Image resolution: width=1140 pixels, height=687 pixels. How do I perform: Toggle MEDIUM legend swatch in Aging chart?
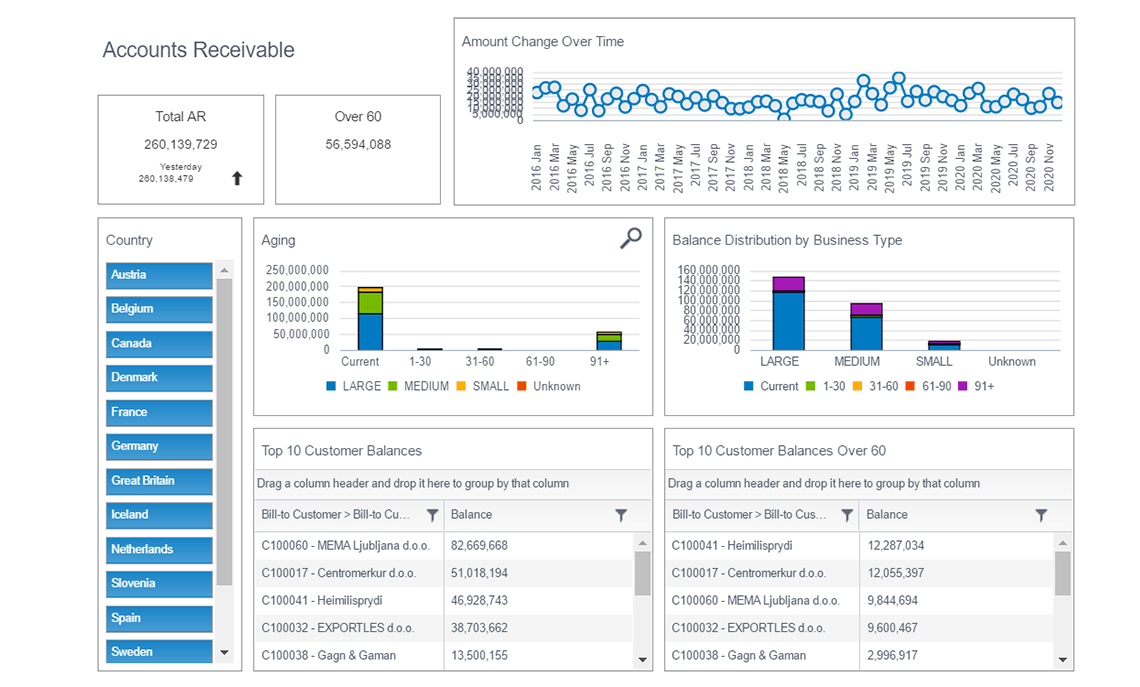coord(393,386)
